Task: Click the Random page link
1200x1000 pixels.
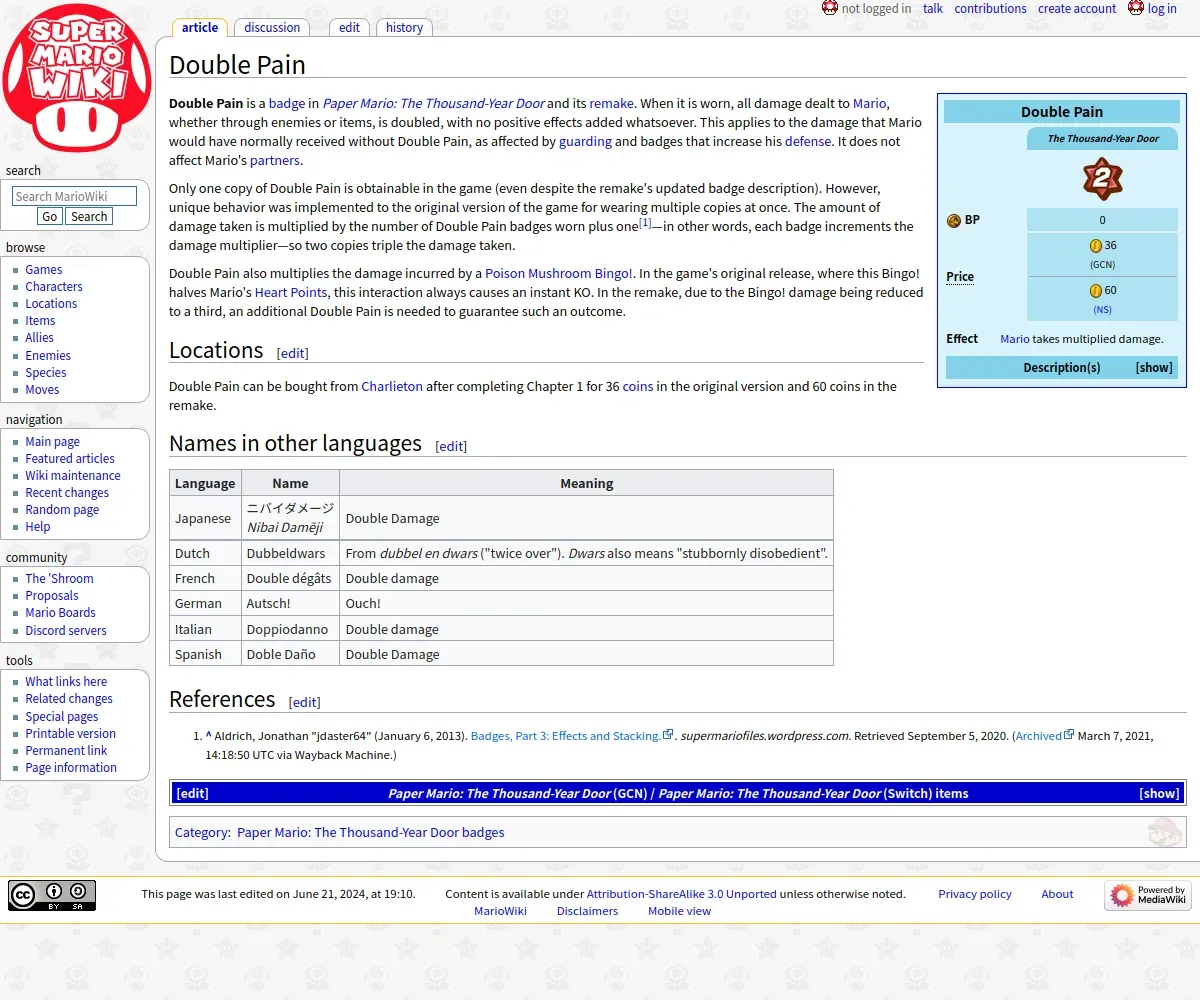Action: tap(62, 509)
